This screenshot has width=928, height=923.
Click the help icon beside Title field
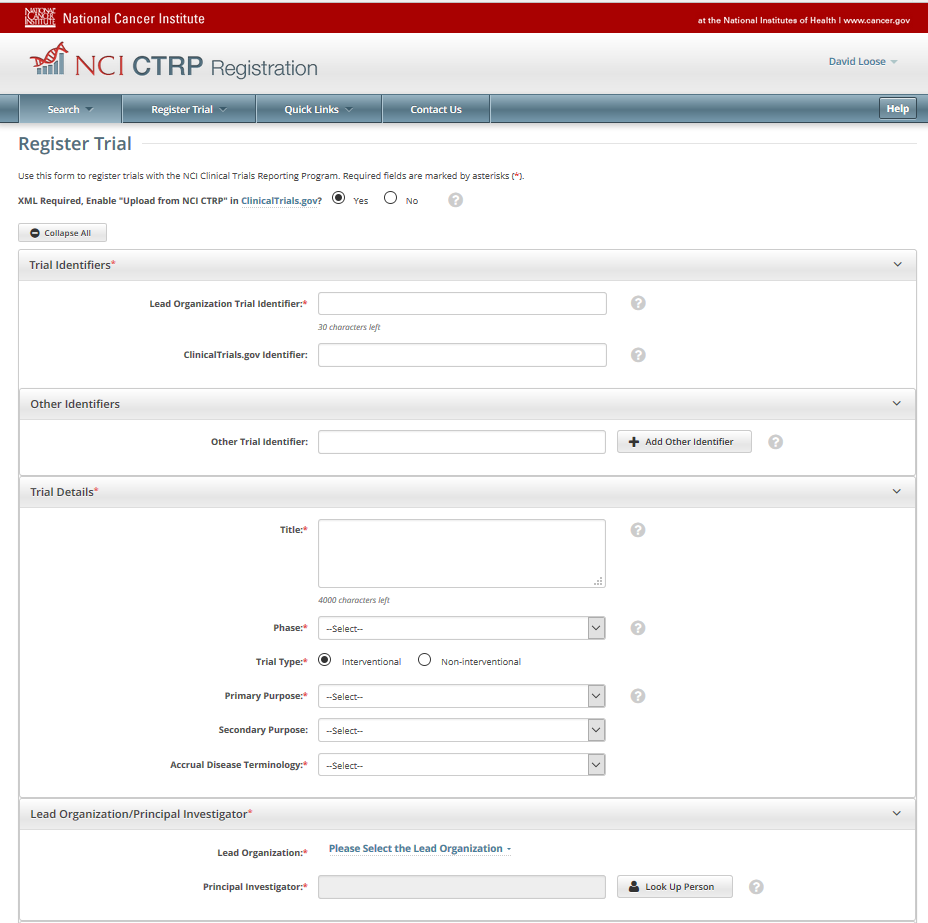click(x=638, y=530)
